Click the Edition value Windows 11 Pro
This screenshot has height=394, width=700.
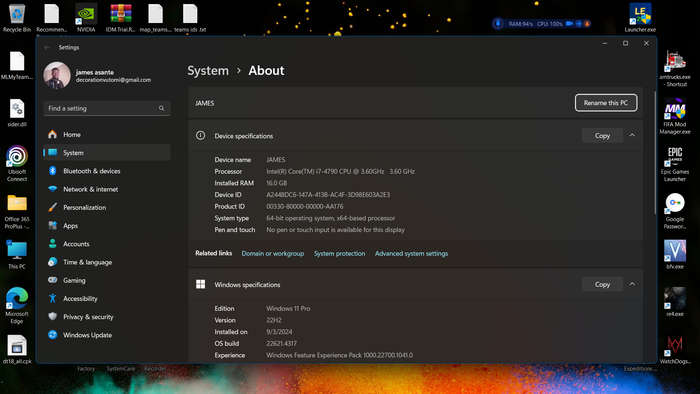click(288, 308)
